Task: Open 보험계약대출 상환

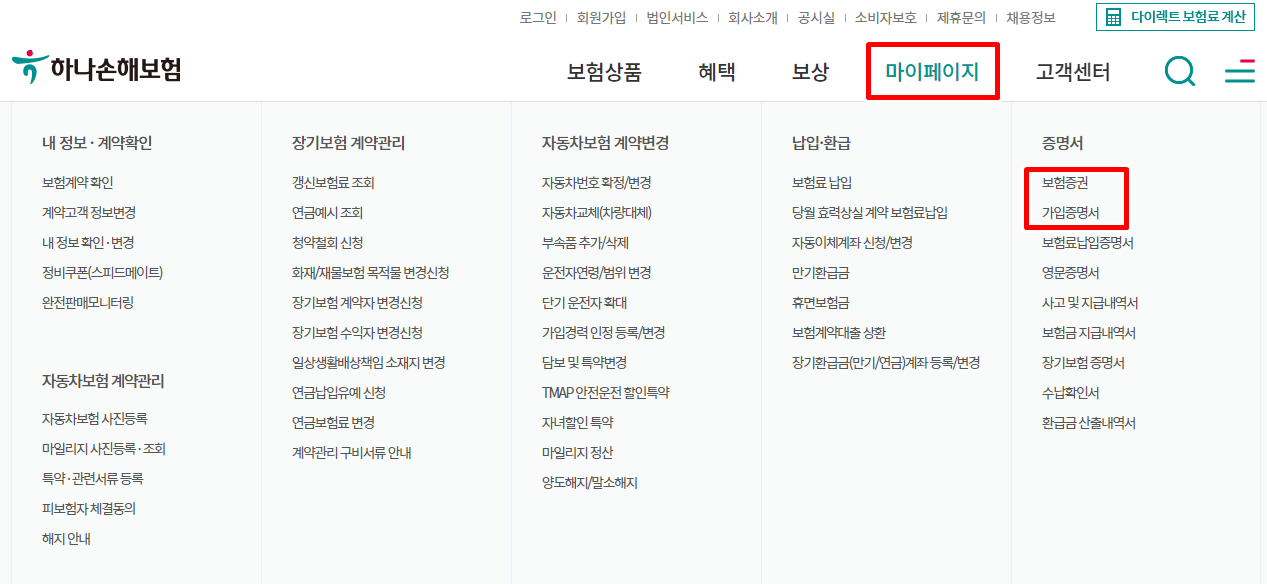Action: click(839, 333)
